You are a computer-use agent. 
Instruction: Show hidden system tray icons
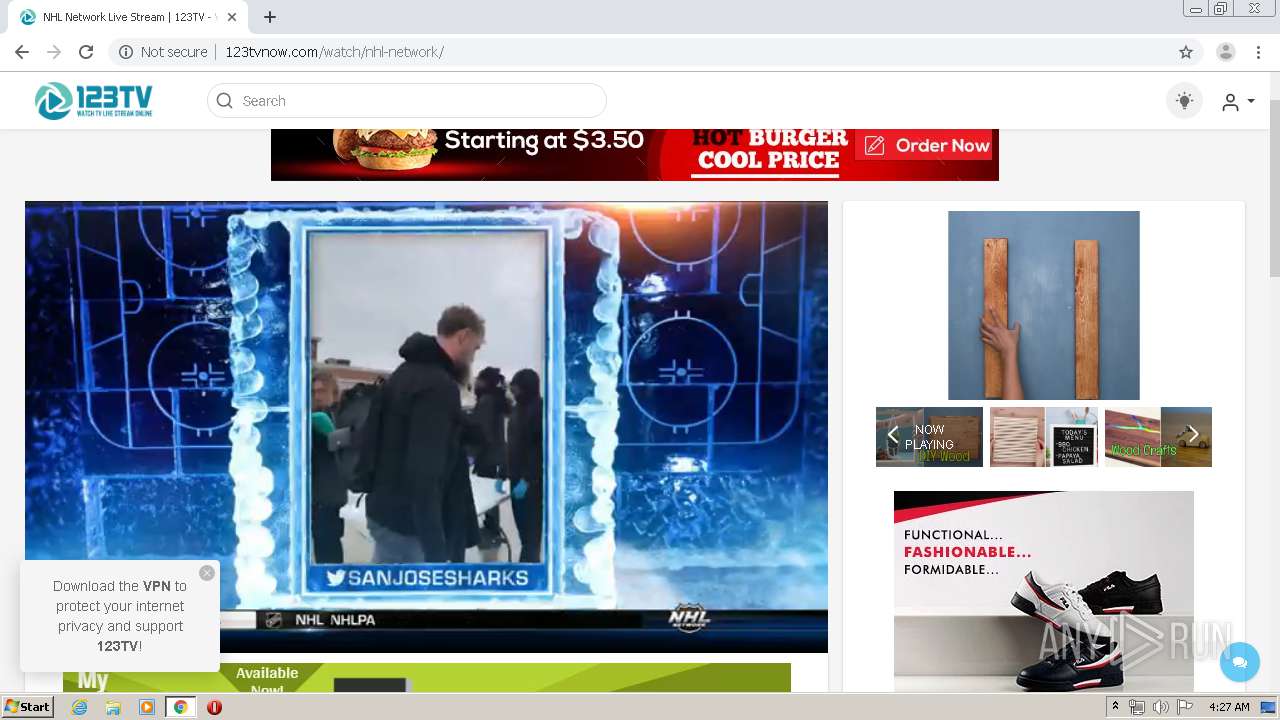tap(1115, 707)
